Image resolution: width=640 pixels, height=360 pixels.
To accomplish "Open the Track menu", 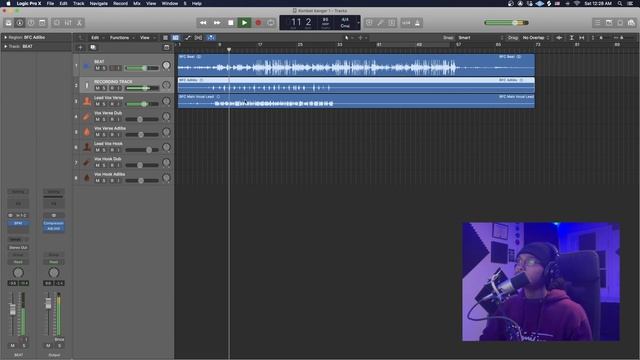I will tap(78, 3).
